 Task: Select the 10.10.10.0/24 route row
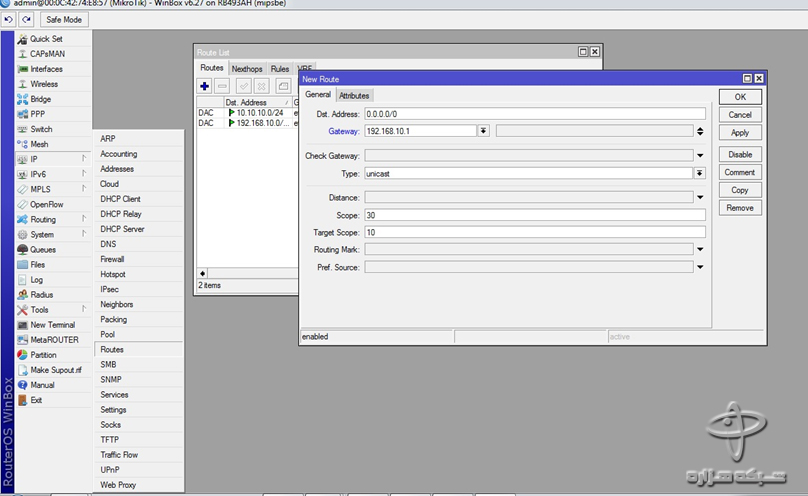tap(248, 112)
